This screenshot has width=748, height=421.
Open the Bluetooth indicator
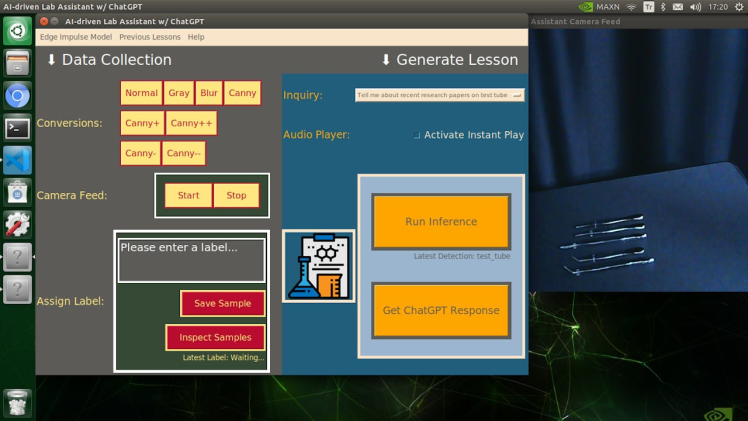point(663,7)
